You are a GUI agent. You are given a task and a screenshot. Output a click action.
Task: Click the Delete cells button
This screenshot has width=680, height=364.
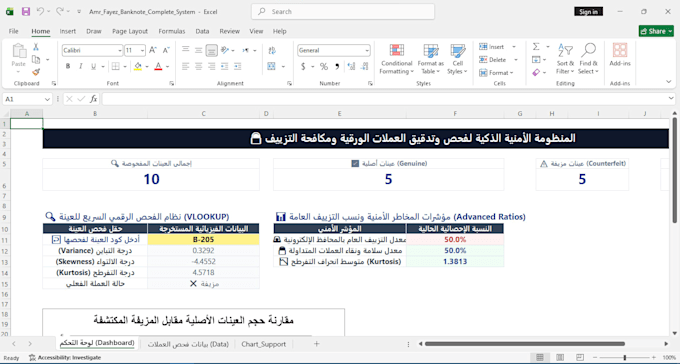click(x=493, y=60)
